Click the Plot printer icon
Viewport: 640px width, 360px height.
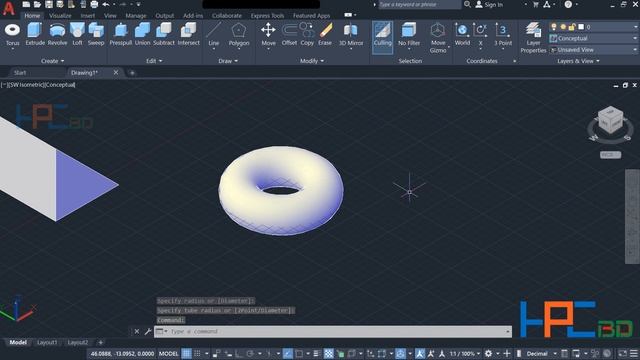tap(94, 4)
